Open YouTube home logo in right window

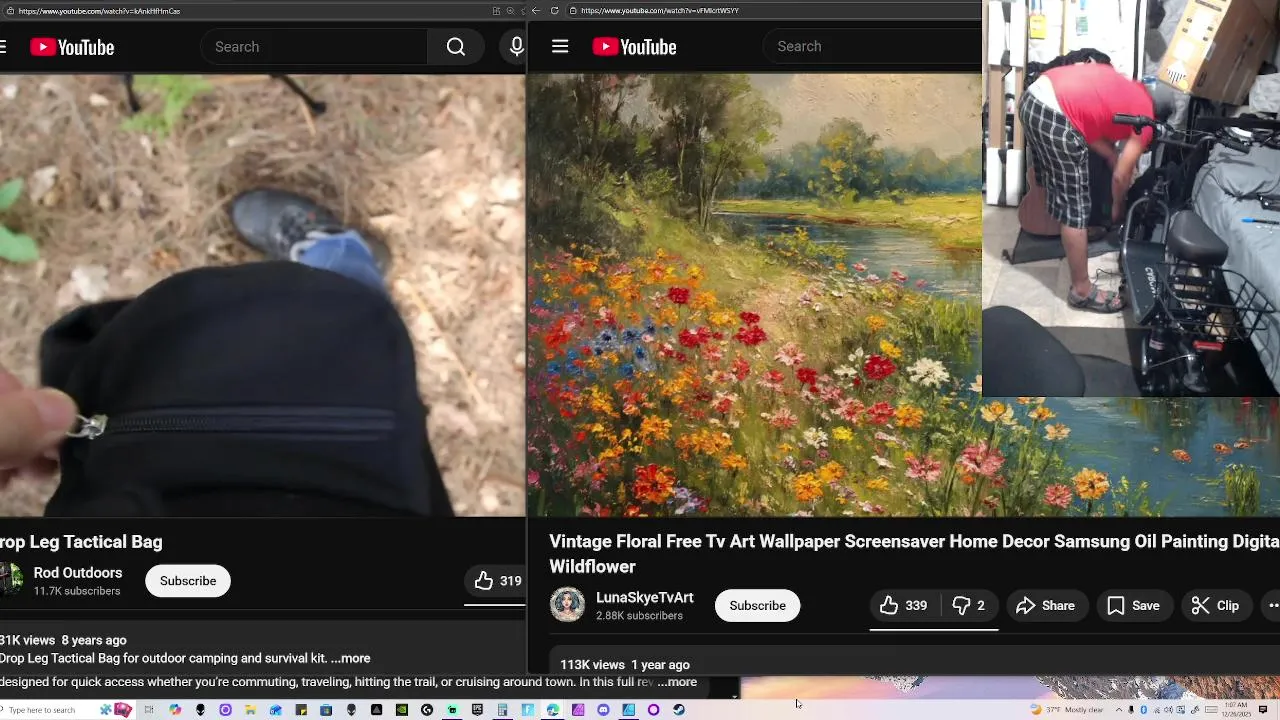(x=634, y=47)
